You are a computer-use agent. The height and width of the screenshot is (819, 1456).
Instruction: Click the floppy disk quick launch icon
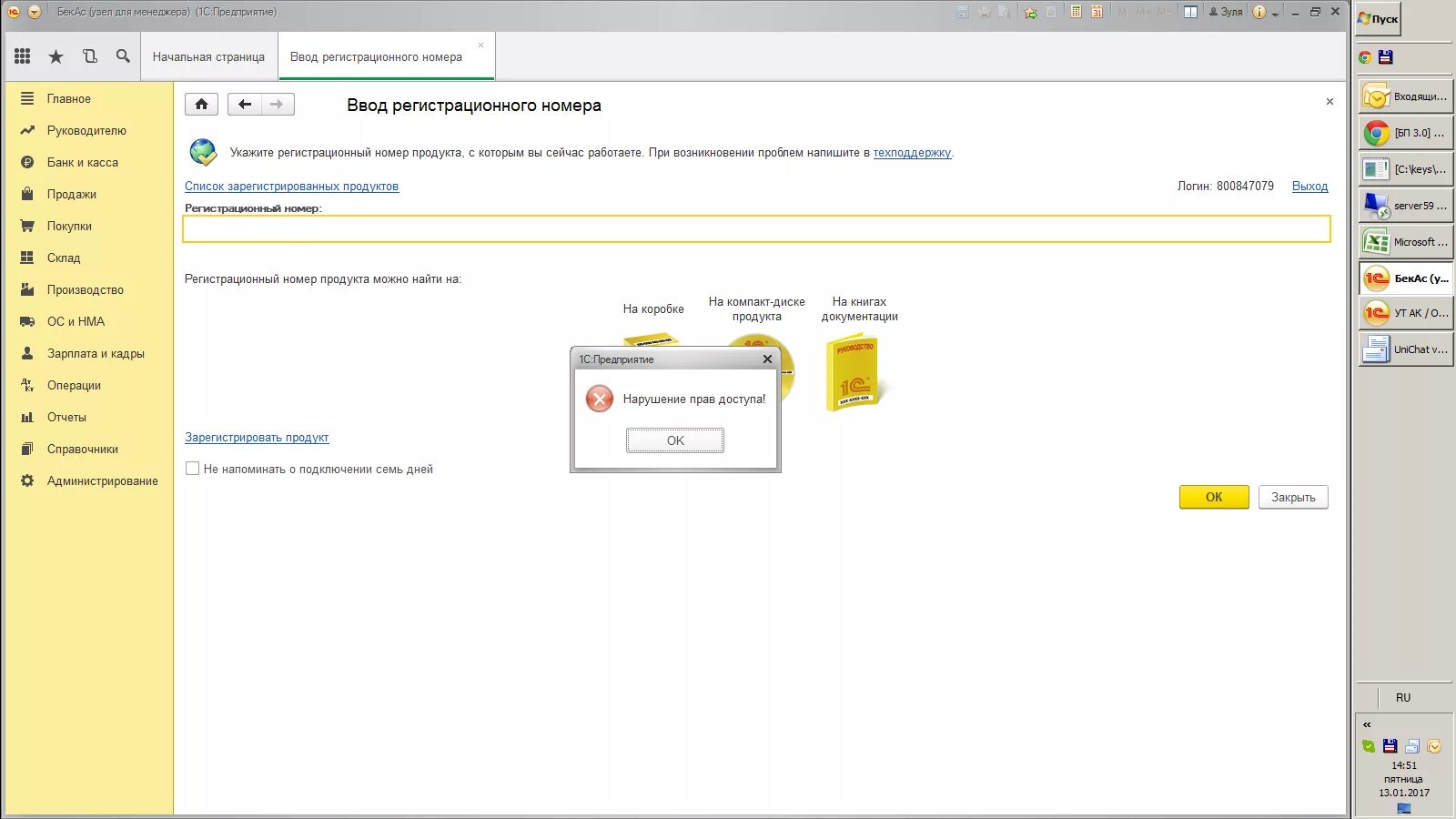pyautogui.click(x=1386, y=57)
